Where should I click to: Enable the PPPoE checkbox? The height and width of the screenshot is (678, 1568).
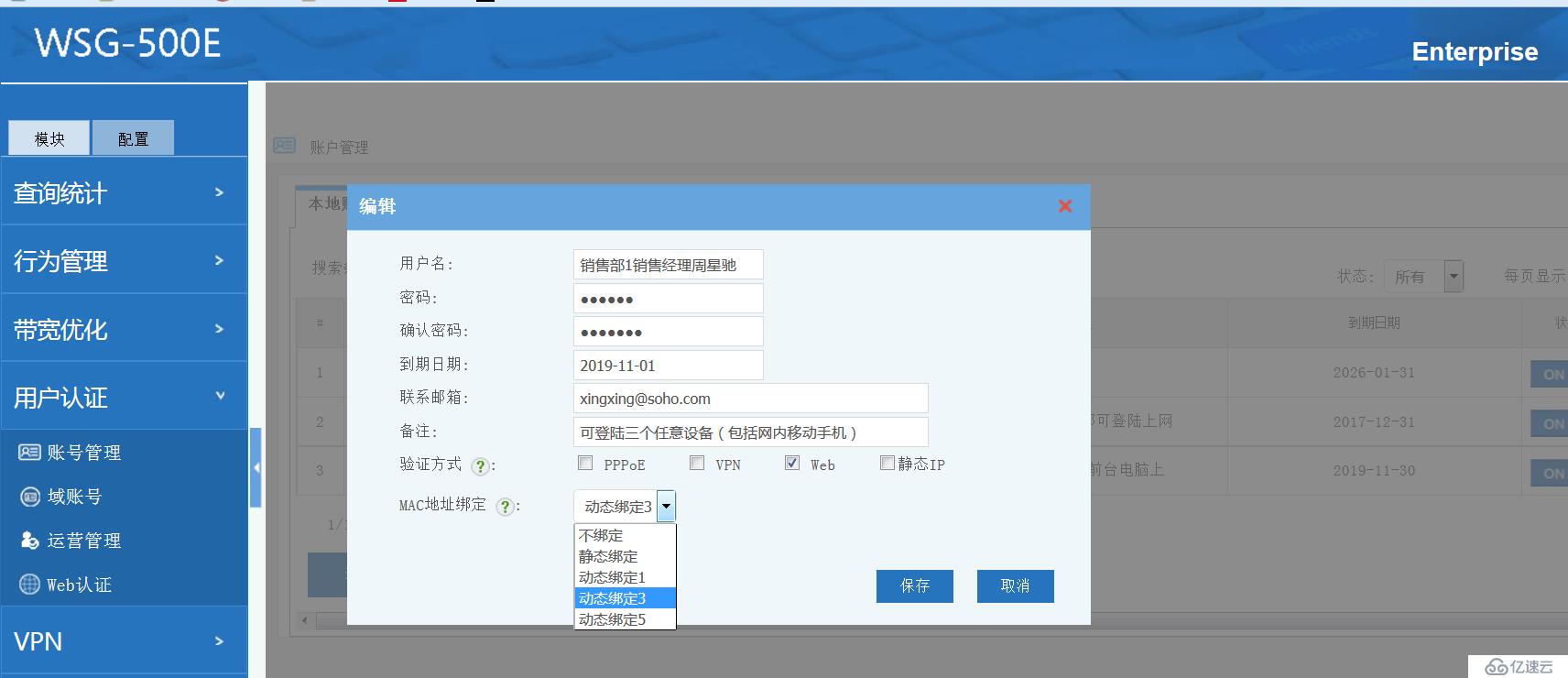(585, 463)
